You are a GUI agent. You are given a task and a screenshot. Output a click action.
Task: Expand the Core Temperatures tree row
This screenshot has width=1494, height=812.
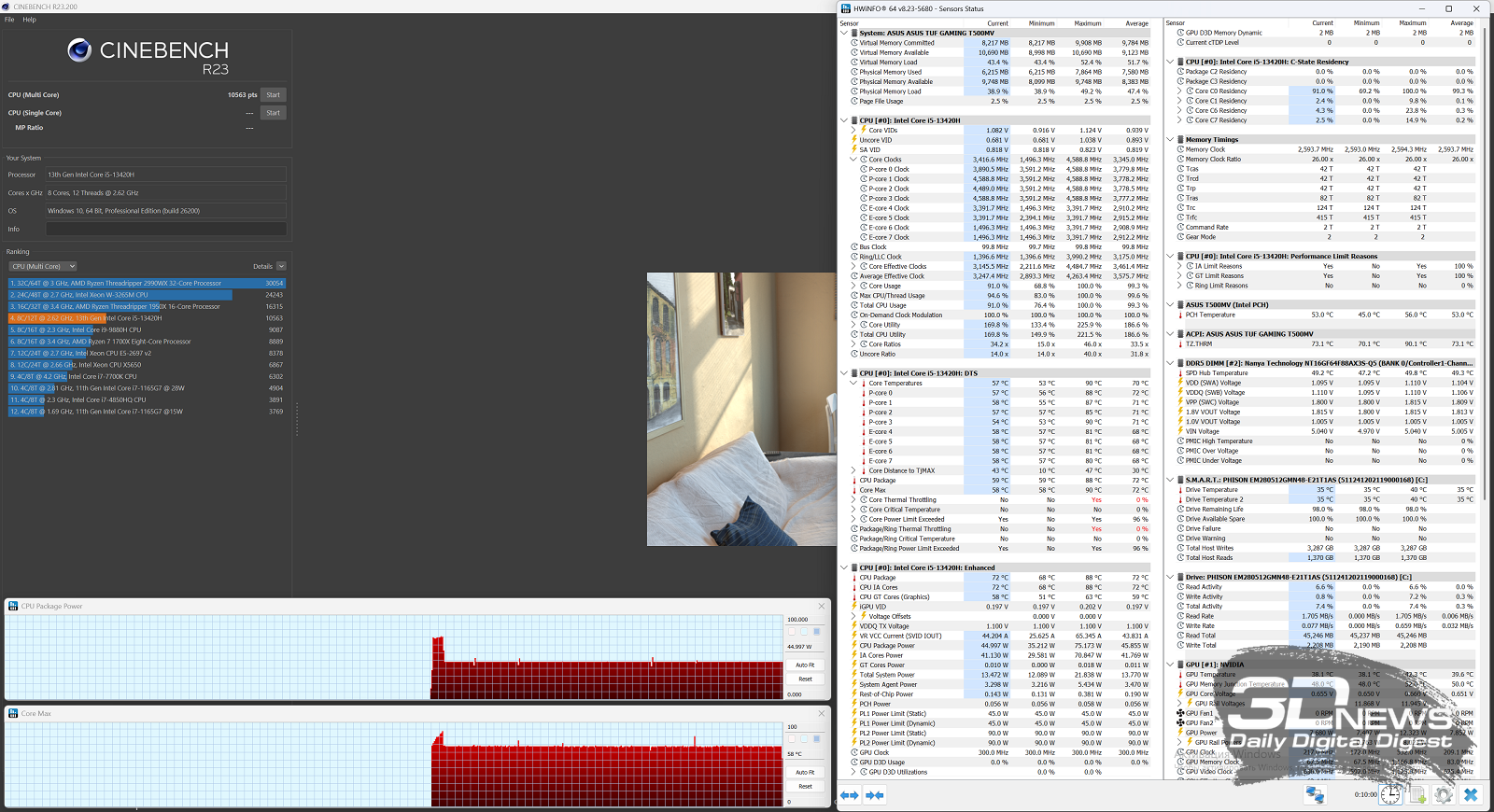point(853,384)
